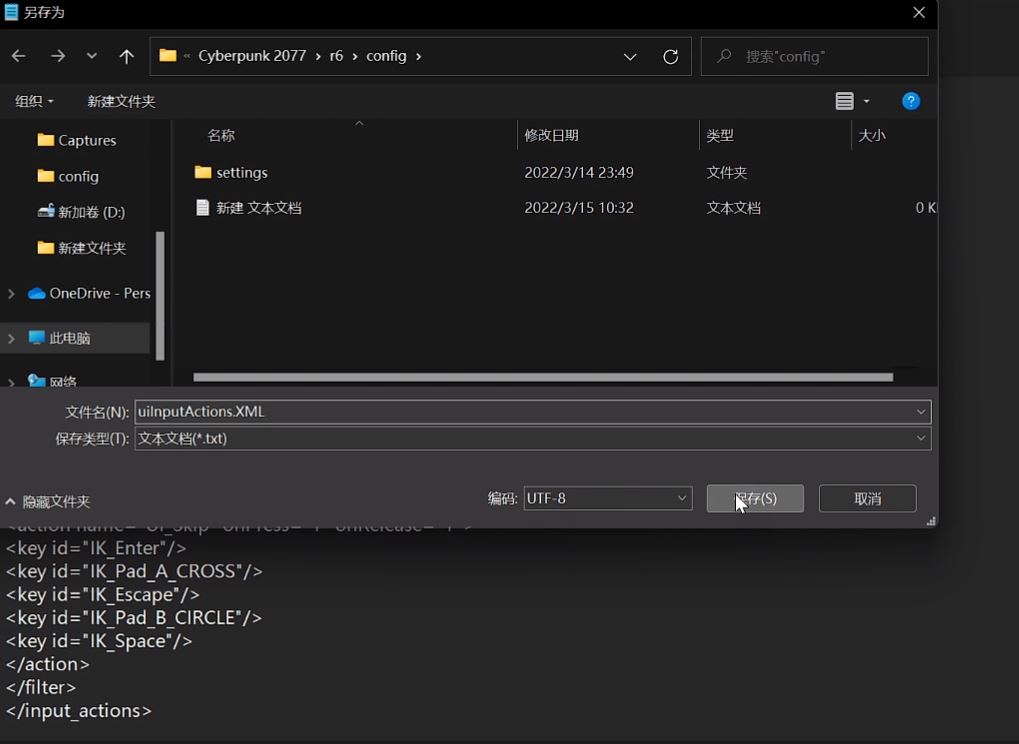Select the 新建 文本文档 text file

click(258, 208)
